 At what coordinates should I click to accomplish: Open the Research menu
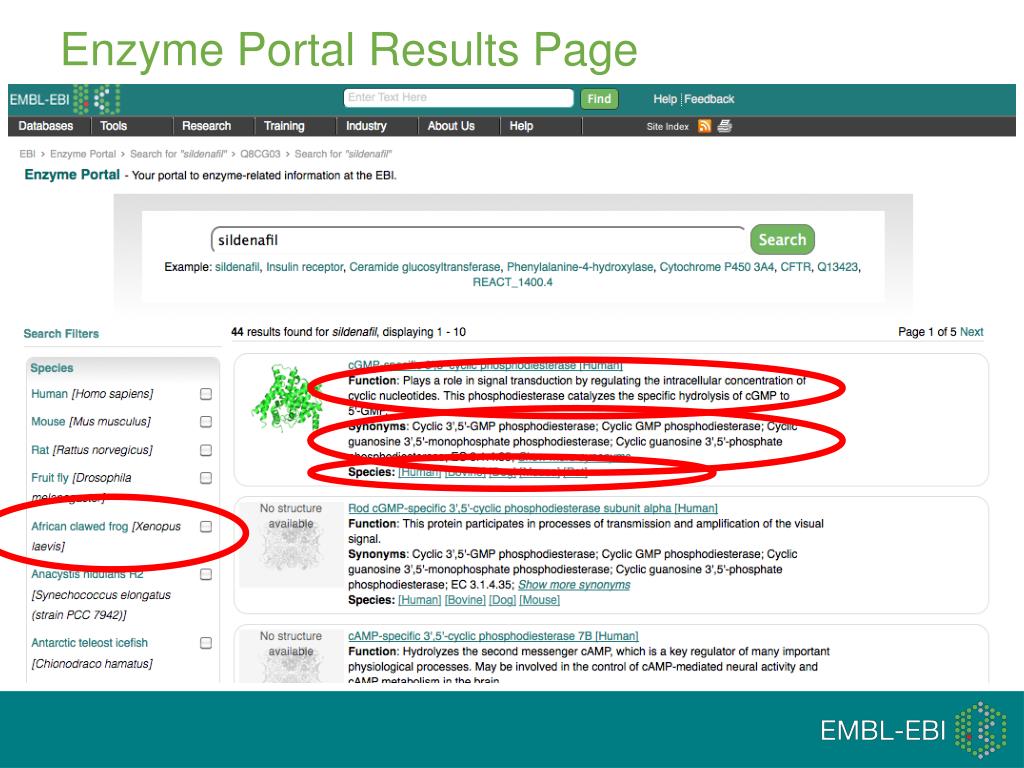coord(206,126)
